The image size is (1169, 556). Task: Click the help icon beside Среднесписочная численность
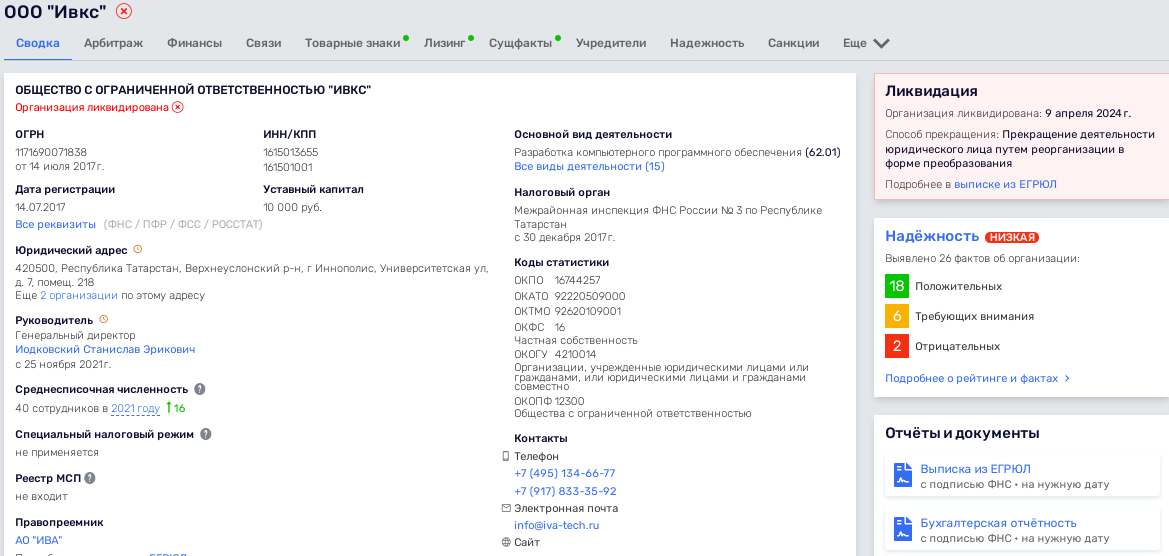pos(200,389)
